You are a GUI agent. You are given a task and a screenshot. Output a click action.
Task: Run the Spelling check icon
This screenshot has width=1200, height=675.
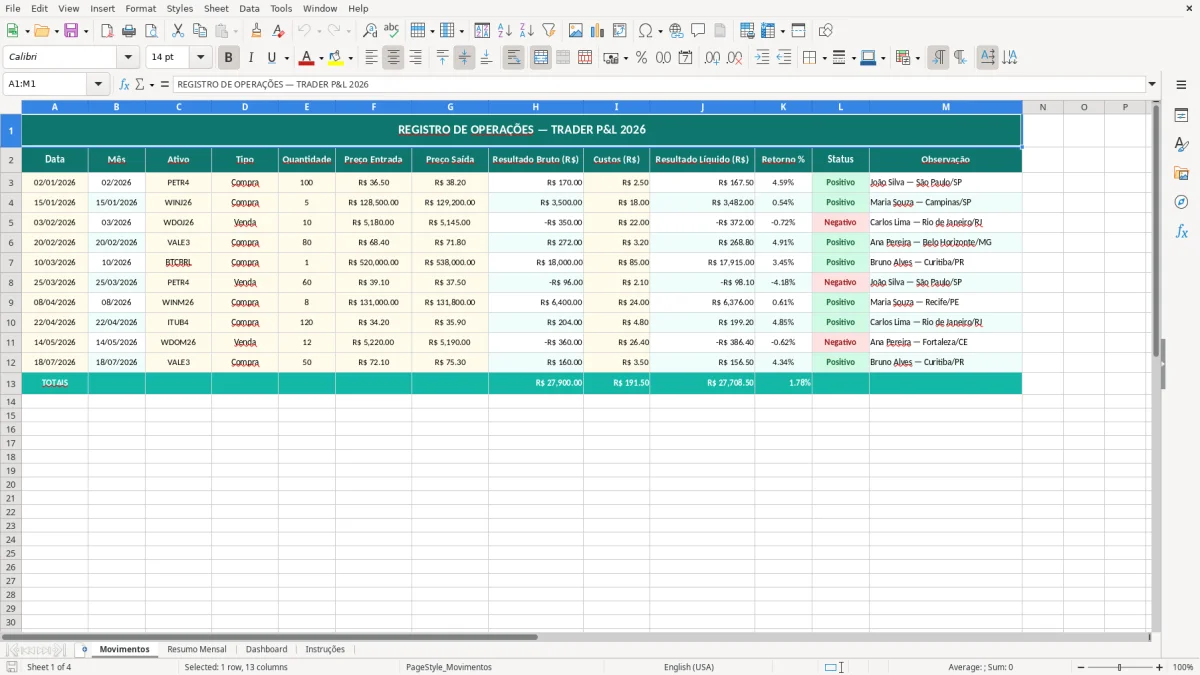392,31
